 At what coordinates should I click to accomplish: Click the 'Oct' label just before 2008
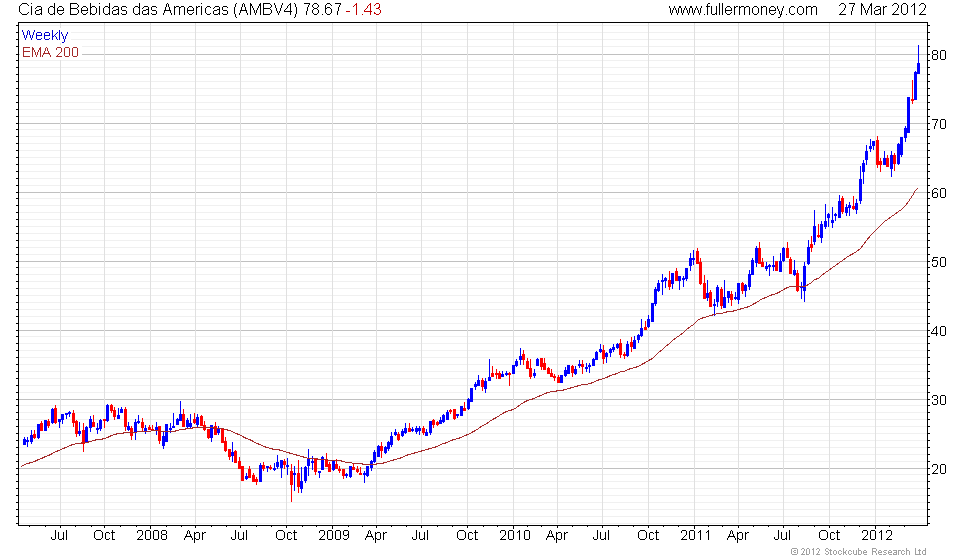pyautogui.click(x=104, y=536)
